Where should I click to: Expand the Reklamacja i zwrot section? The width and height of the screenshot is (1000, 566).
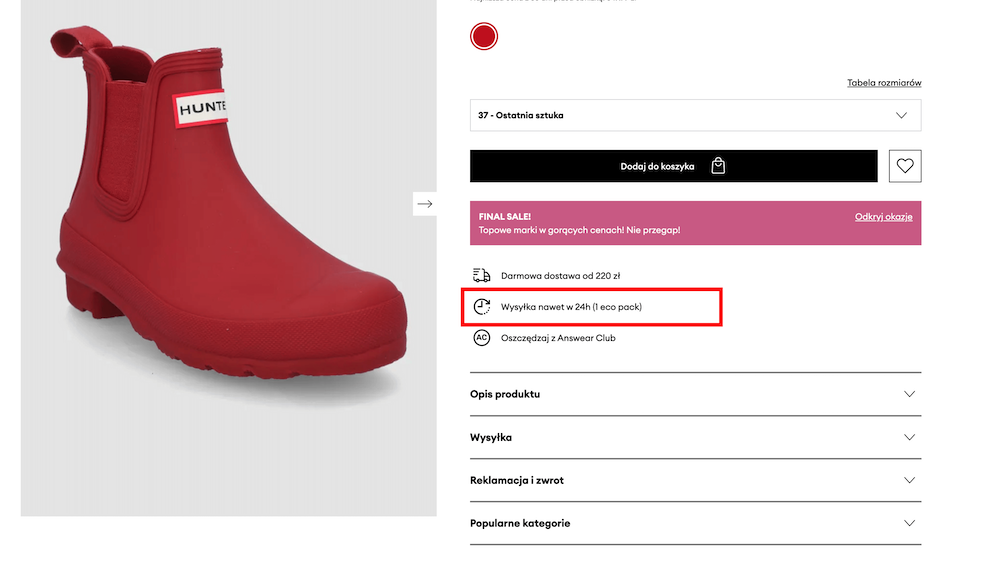695,480
